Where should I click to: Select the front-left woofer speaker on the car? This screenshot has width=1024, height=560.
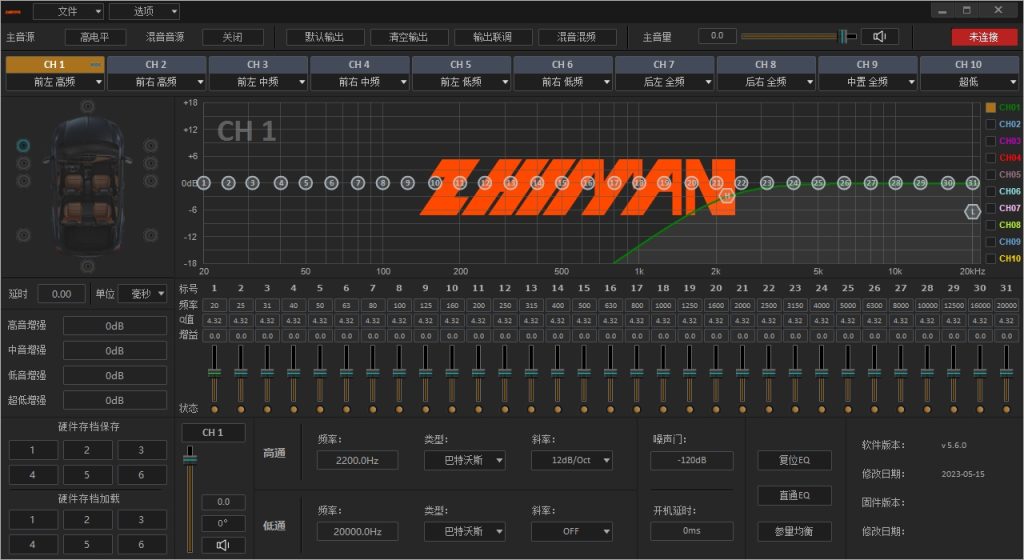pos(24,181)
